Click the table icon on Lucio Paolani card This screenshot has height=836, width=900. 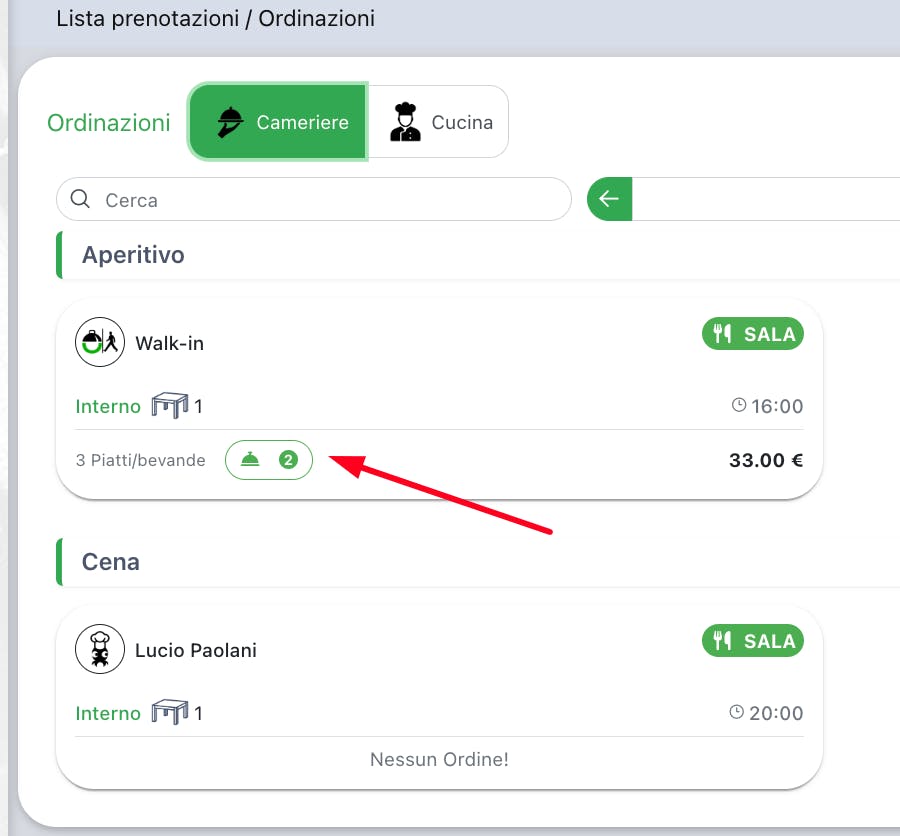[x=170, y=713]
